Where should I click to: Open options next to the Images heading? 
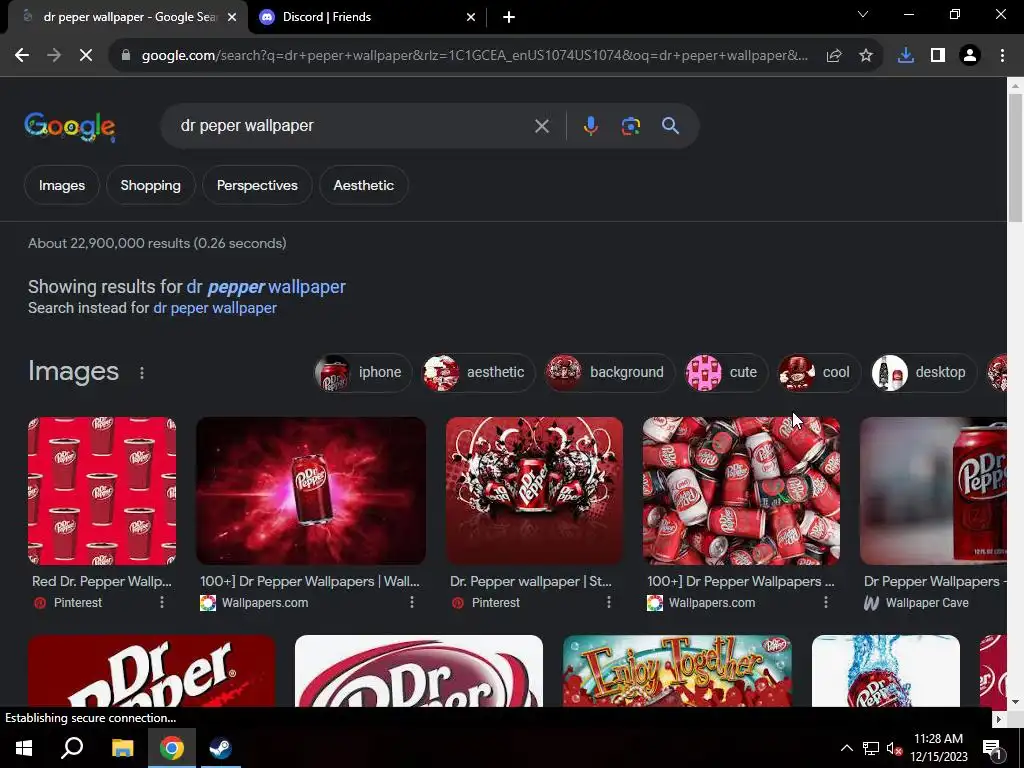tap(142, 373)
